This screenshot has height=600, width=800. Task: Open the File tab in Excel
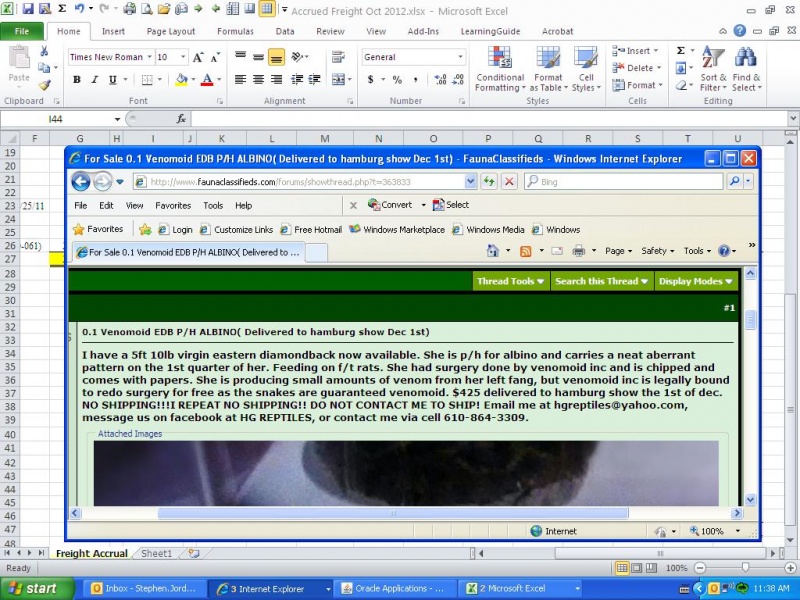click(22, 31)
